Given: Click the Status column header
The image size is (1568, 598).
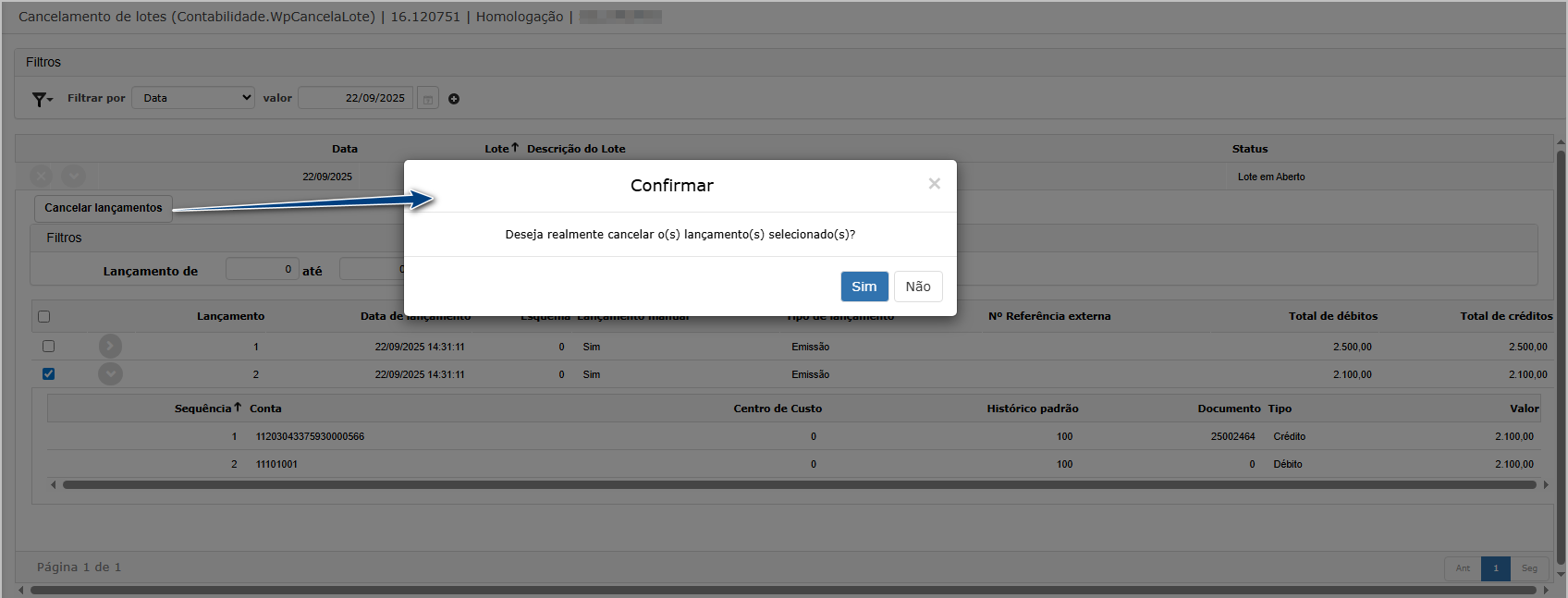Looking at the screenshot, I should pyautogui.click(x=1250, y=149).
